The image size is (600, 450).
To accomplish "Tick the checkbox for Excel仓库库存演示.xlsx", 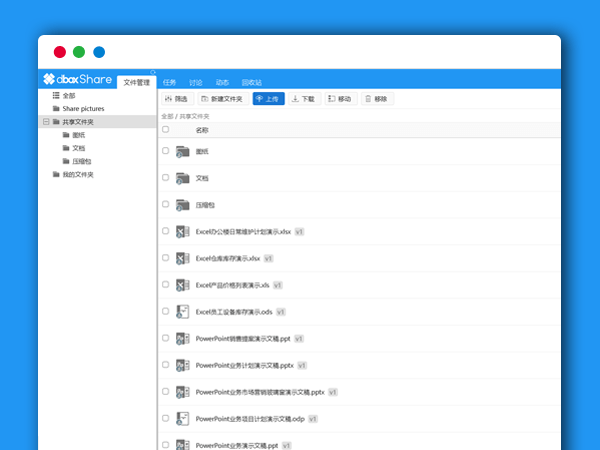I will pos(166,258).
